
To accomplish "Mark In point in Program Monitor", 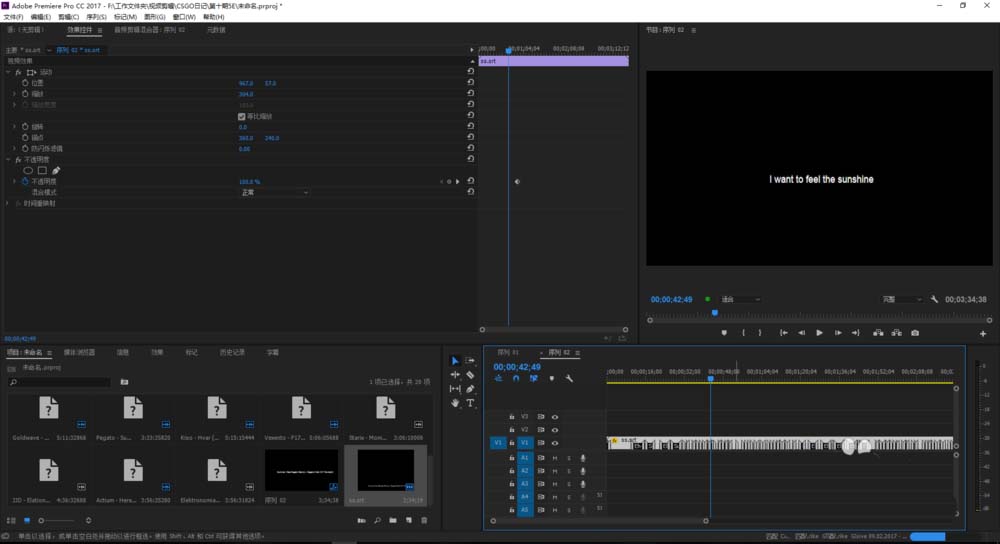I will click(744, 333).
